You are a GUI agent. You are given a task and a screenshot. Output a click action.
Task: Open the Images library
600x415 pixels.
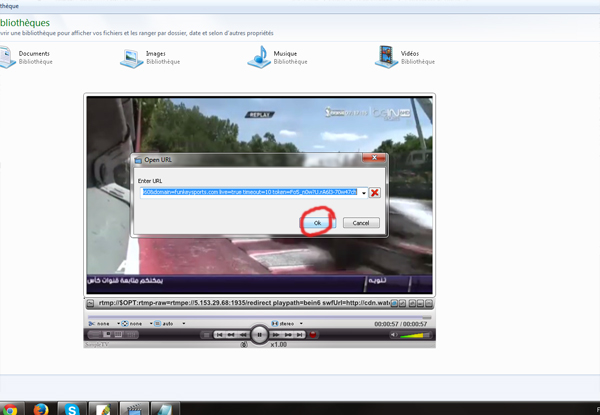150,57
